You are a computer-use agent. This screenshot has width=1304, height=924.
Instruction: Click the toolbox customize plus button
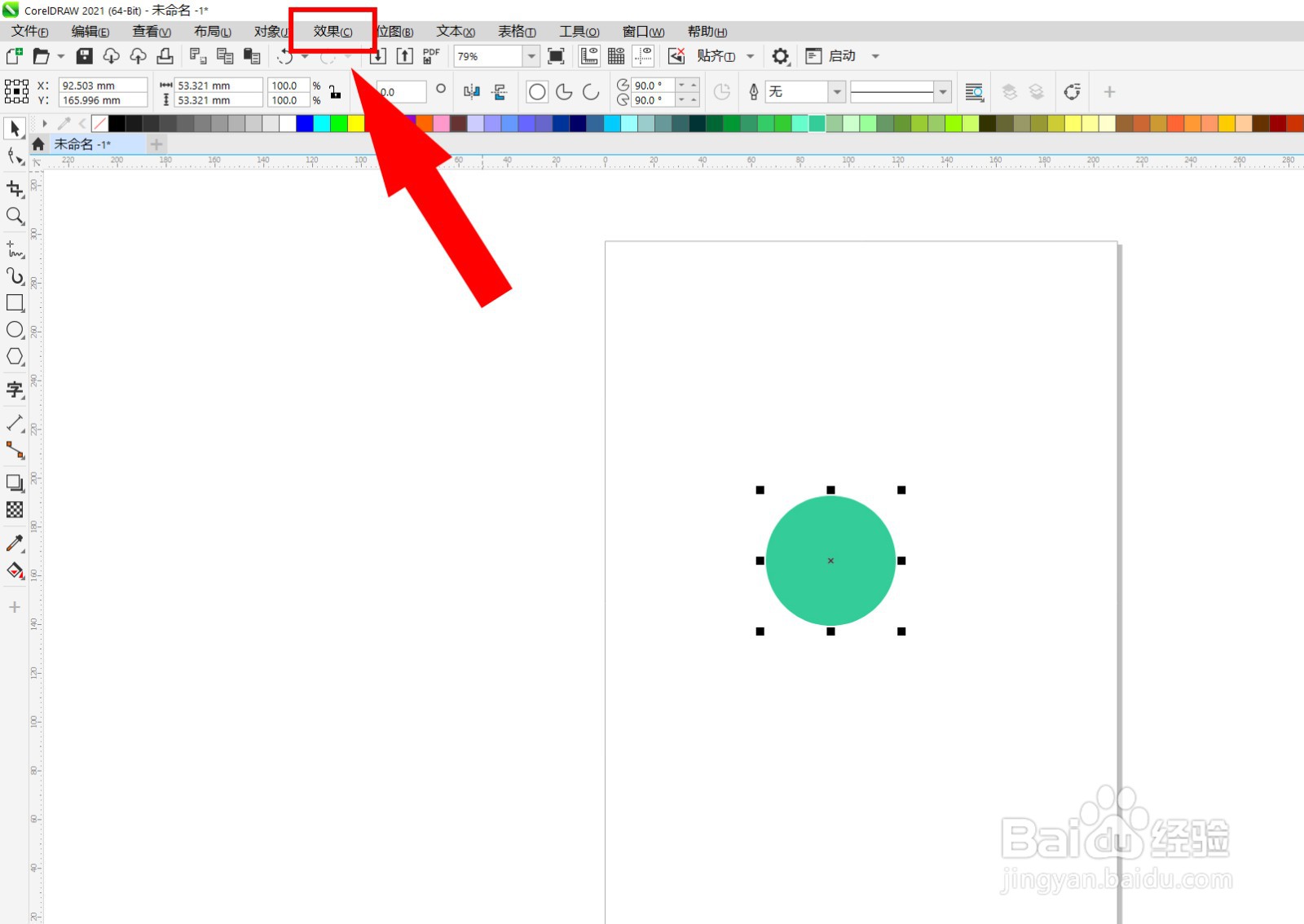[15, 607]
